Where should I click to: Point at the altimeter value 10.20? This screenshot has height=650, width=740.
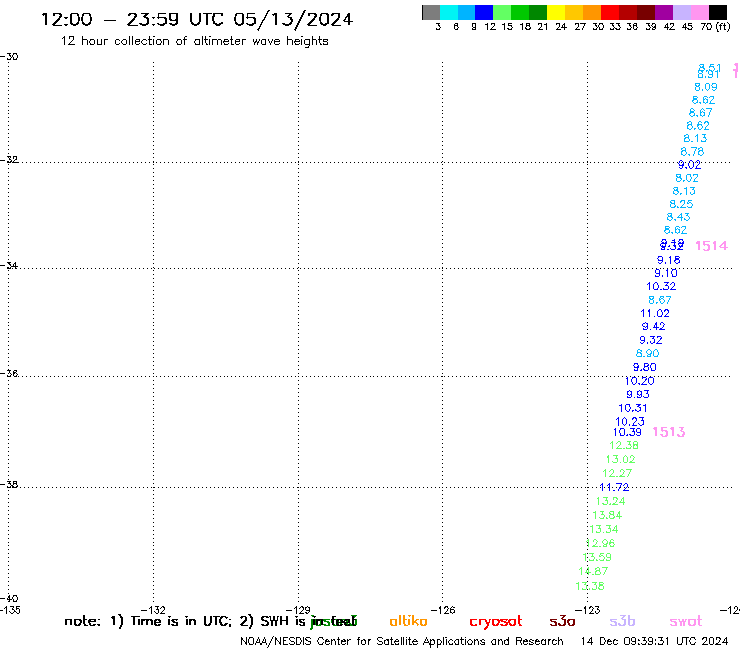639,381
